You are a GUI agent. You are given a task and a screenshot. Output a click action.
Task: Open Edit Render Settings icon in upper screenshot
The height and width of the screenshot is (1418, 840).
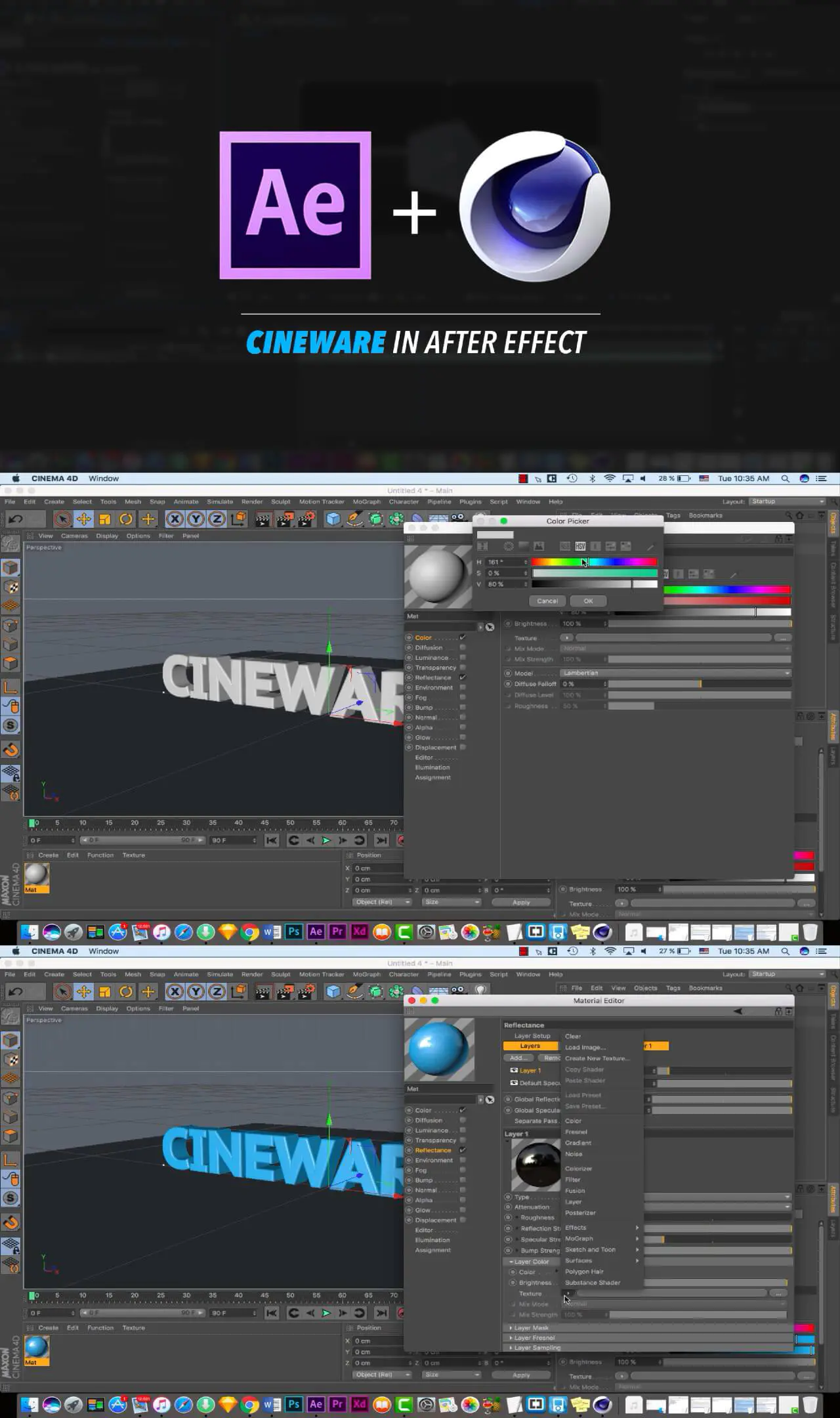coord(305,519)
